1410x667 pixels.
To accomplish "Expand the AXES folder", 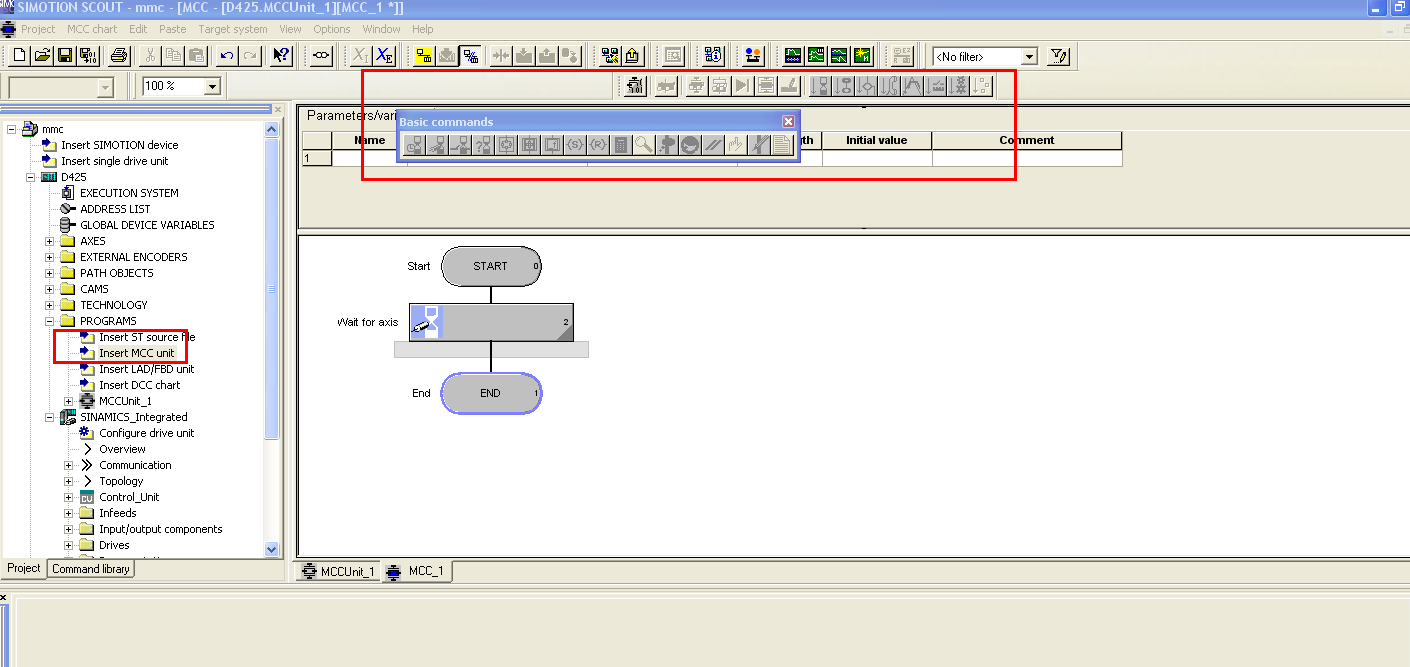I will (x=50, y=241).
